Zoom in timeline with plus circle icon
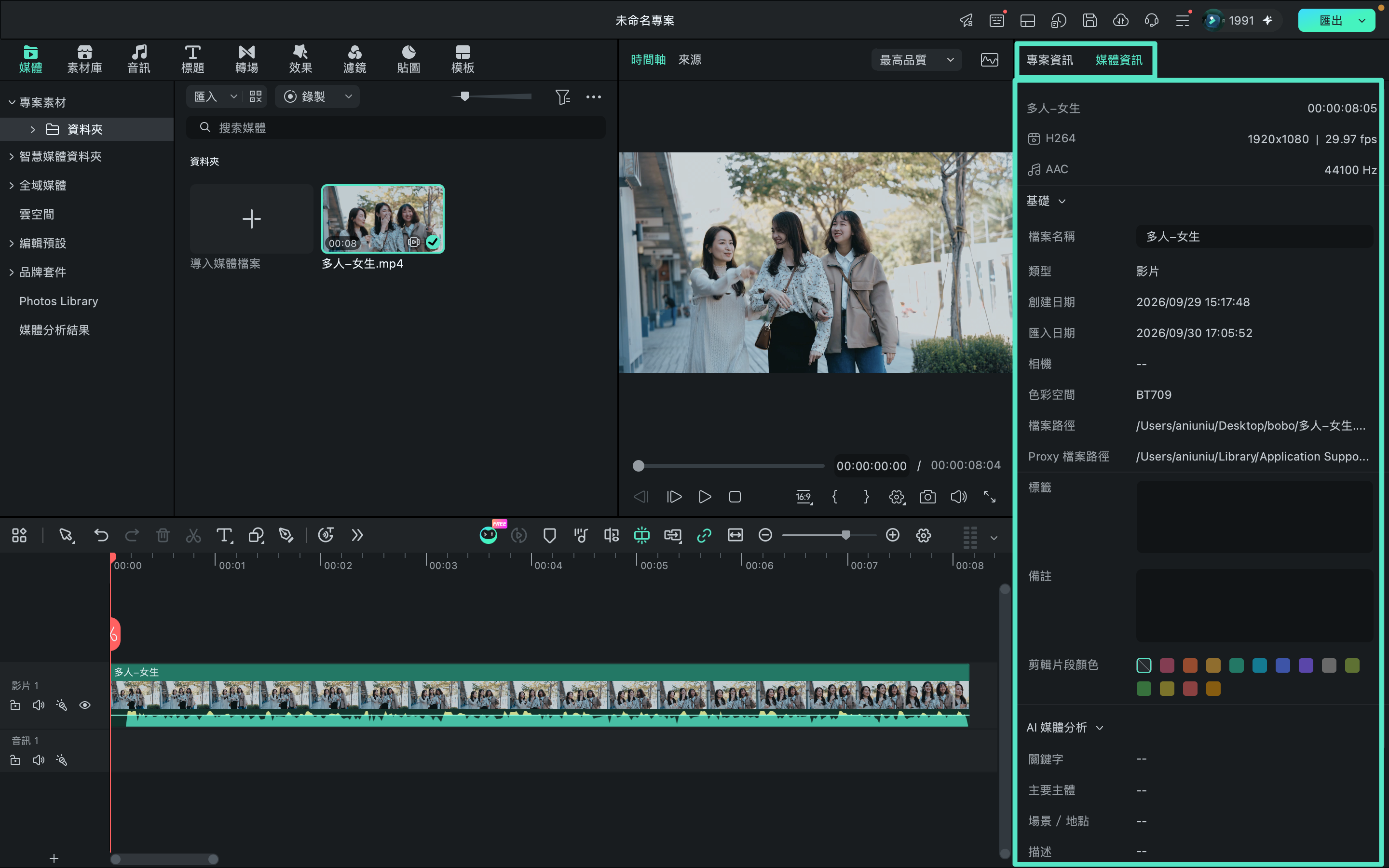This screenshot has height=868, width=1389. click(x=893, y=535)
